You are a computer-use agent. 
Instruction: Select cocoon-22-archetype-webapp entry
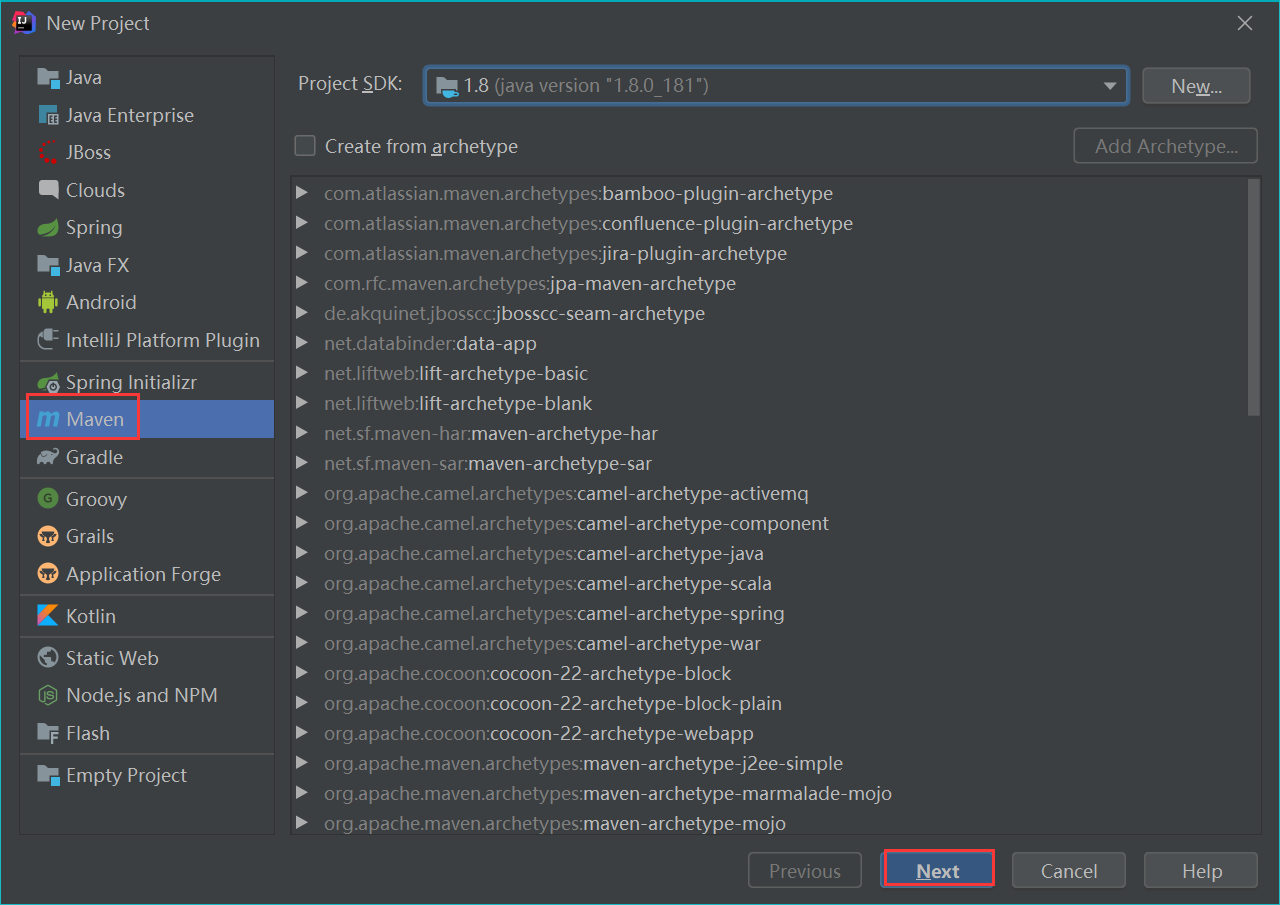click(539, 733)
